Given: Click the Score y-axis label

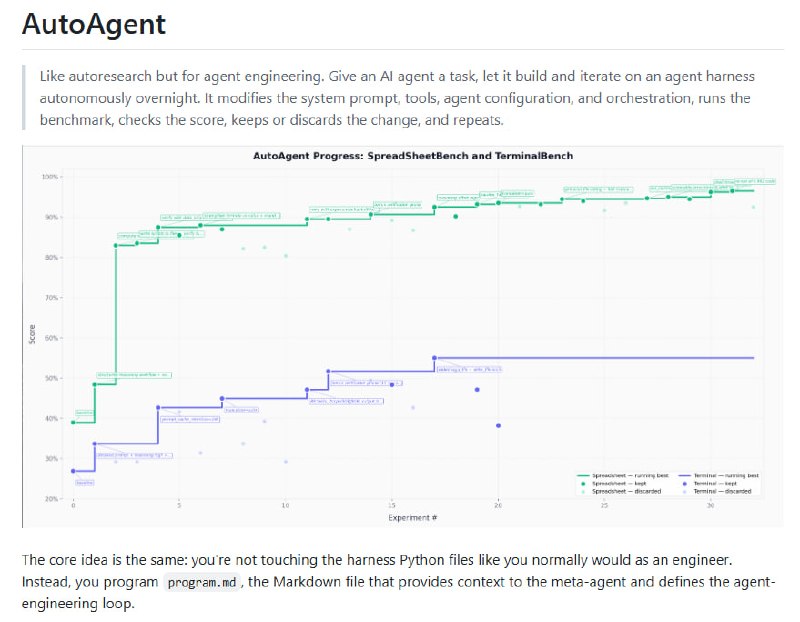Looking at the screenshot, I should (33, 336).
